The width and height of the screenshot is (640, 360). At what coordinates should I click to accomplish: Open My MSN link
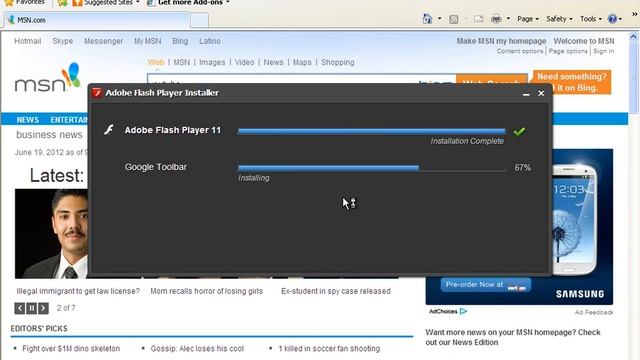pos(147,41)
